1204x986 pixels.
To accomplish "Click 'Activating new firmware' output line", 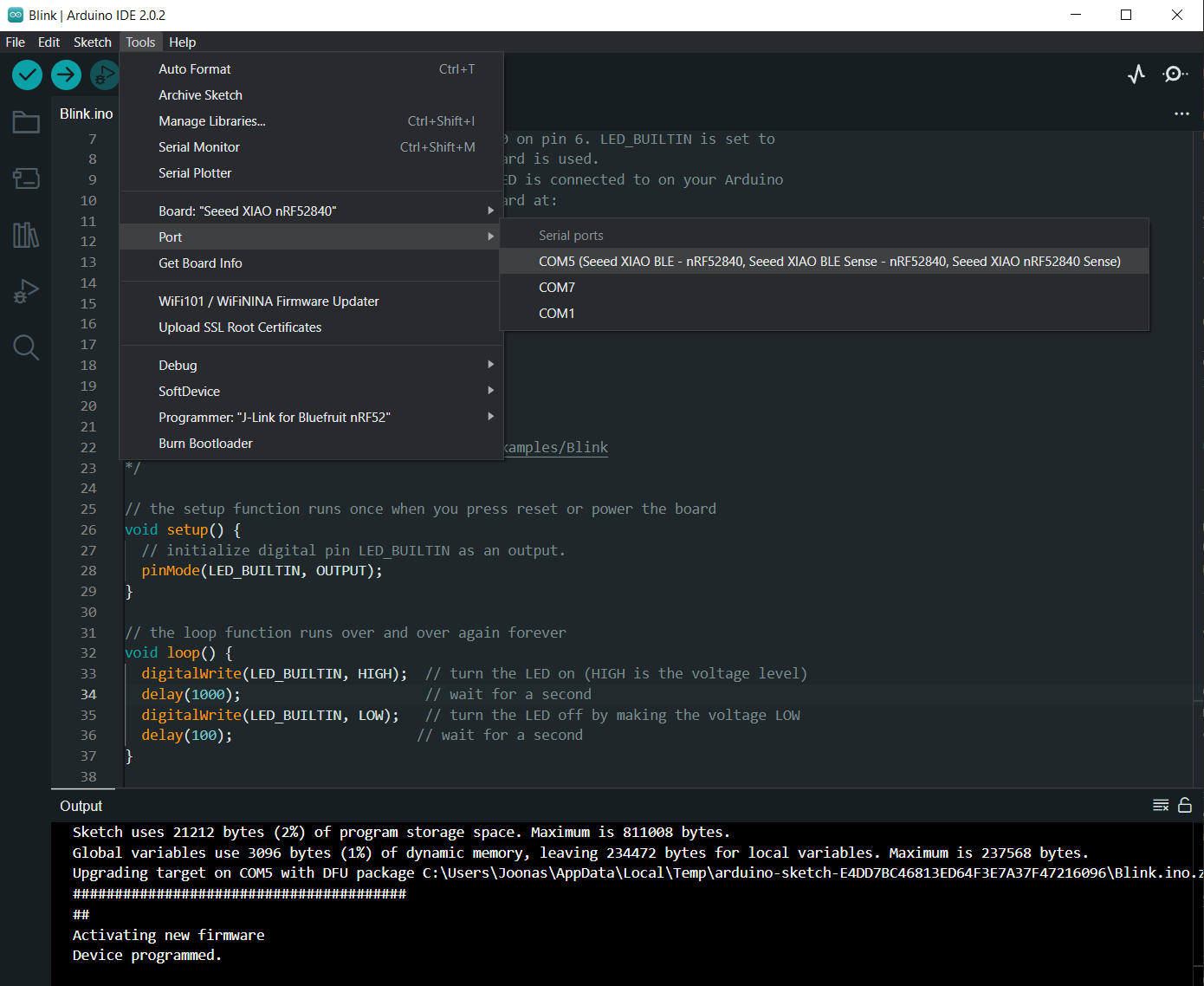I will (169, 935).
